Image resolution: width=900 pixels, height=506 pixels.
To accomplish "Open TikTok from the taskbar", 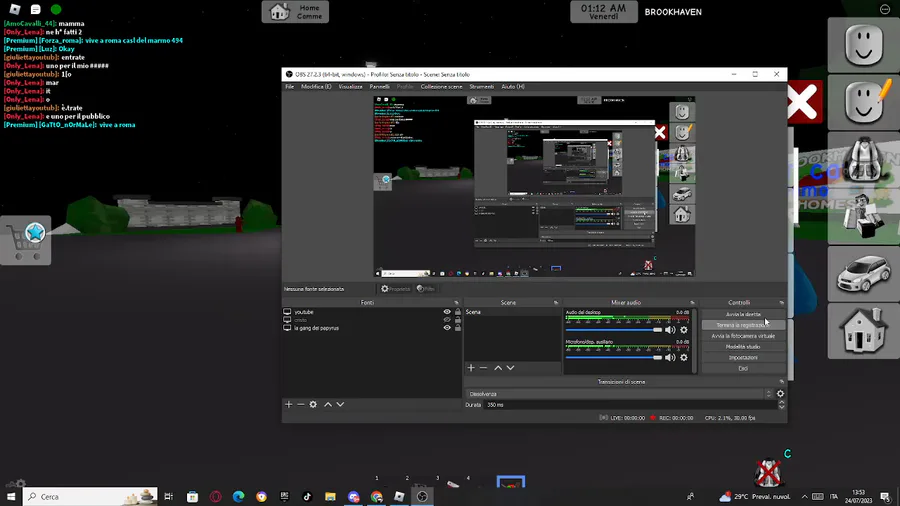I will click(x=307, y=497).
